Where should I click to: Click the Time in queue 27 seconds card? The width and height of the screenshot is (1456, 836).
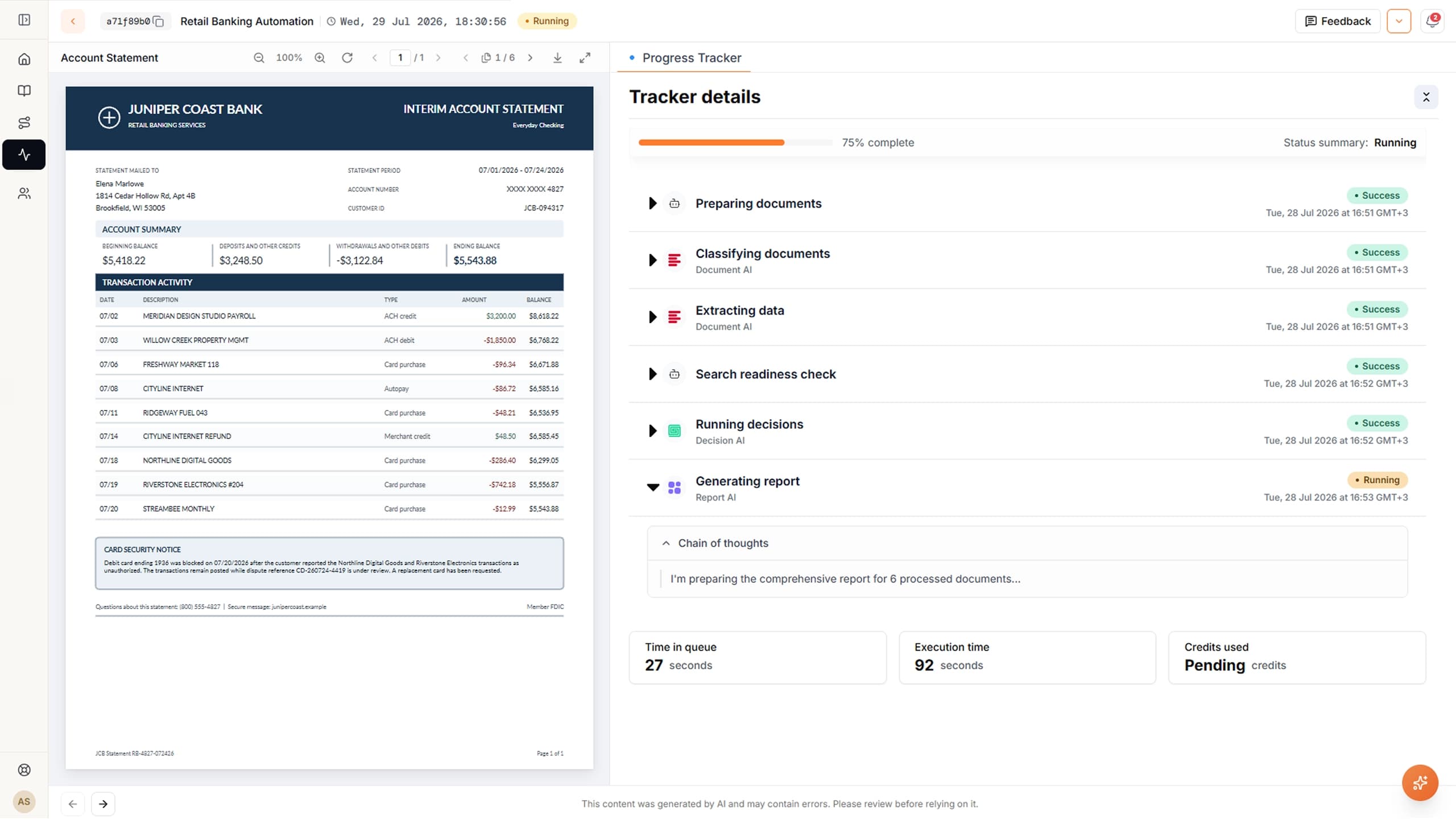tap(758, 657)
